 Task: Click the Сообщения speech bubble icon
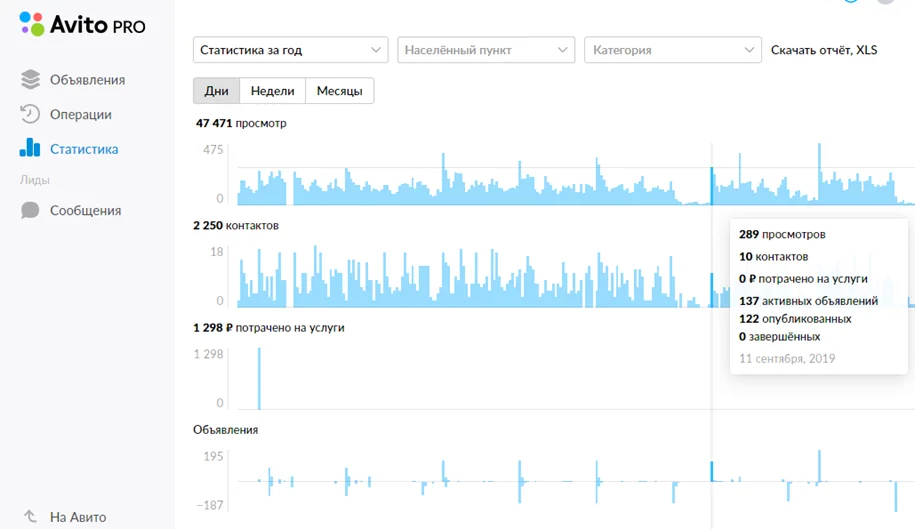[x=30, y=210]
